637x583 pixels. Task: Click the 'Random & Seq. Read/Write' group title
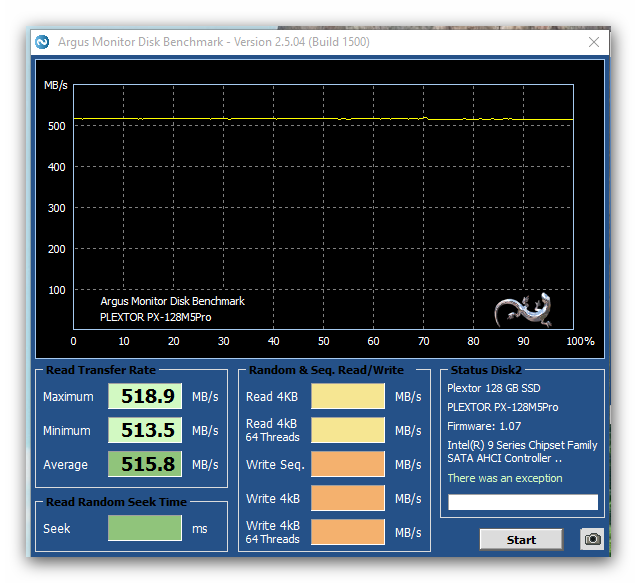(x=326, y=370)
